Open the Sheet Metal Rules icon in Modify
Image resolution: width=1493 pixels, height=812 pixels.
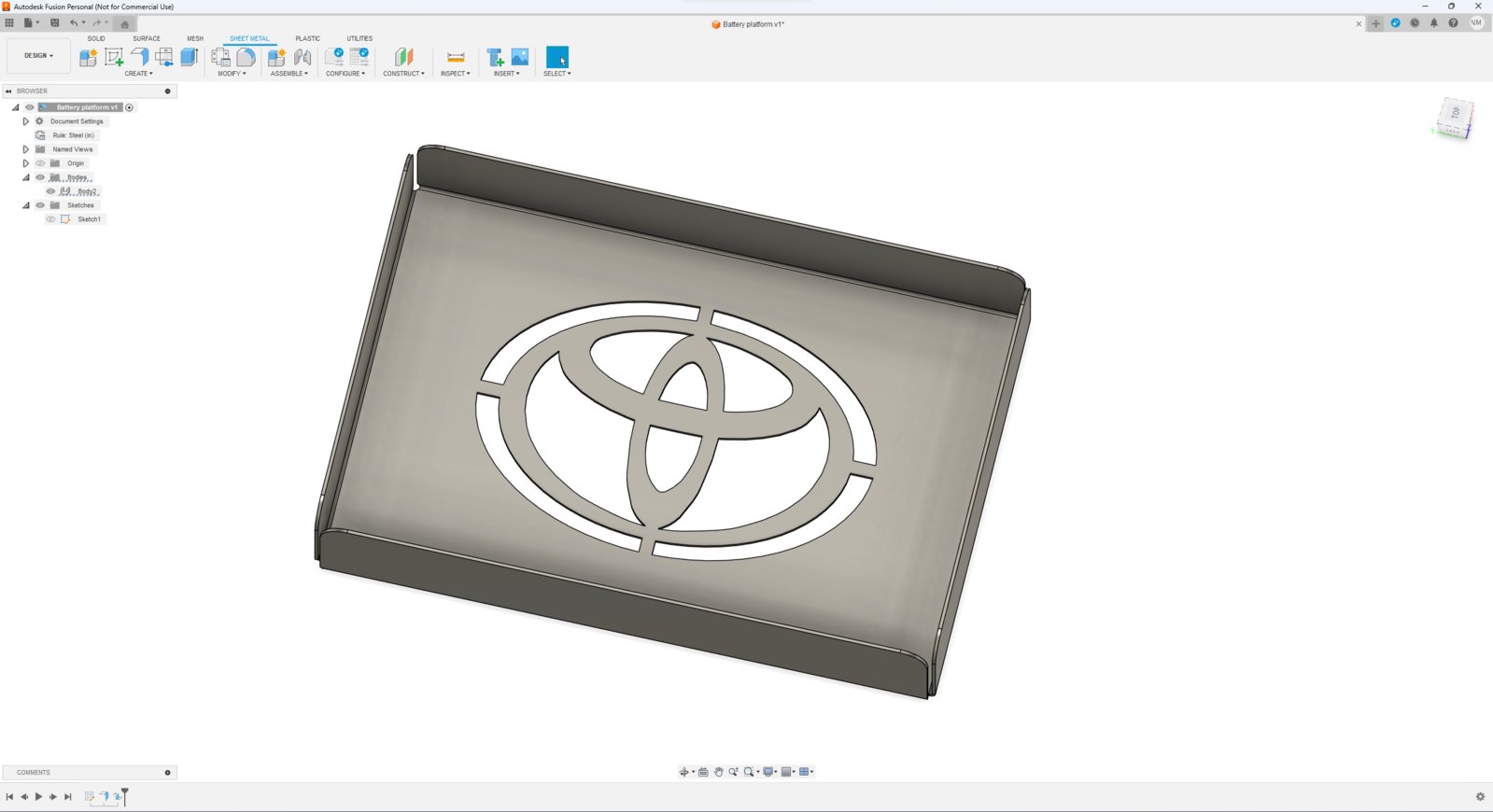[x=221, y=57]
